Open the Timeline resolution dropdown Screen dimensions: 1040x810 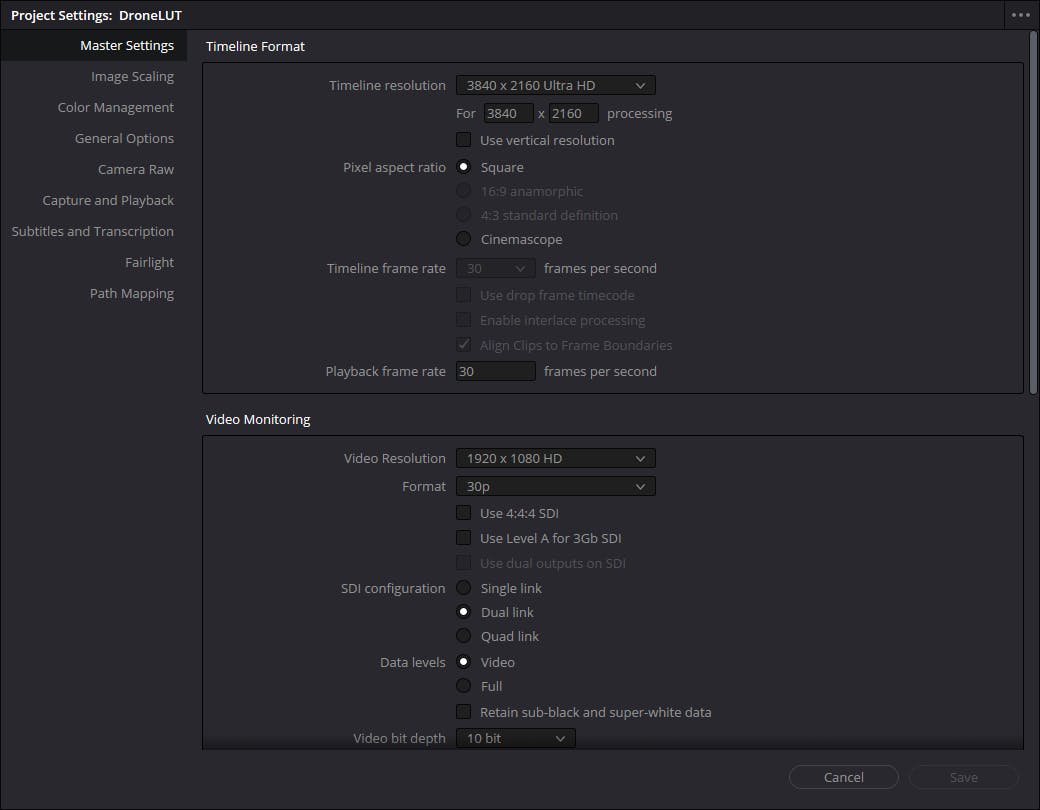tap(556, 86)
